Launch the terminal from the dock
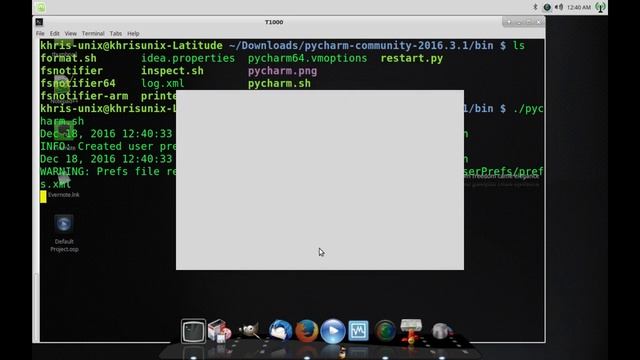This screenshot has width=640, height=360. [x=193, y=331]
